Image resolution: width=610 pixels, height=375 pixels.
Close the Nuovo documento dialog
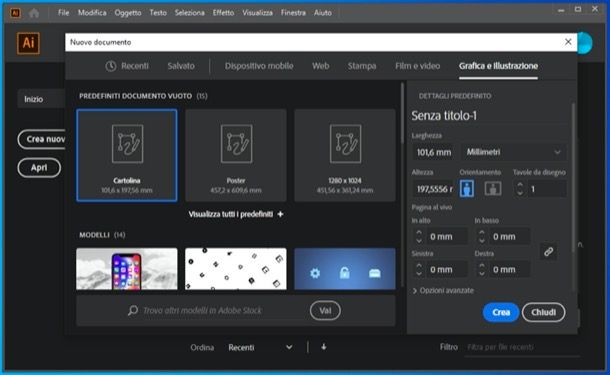click(x=568, y=42)
